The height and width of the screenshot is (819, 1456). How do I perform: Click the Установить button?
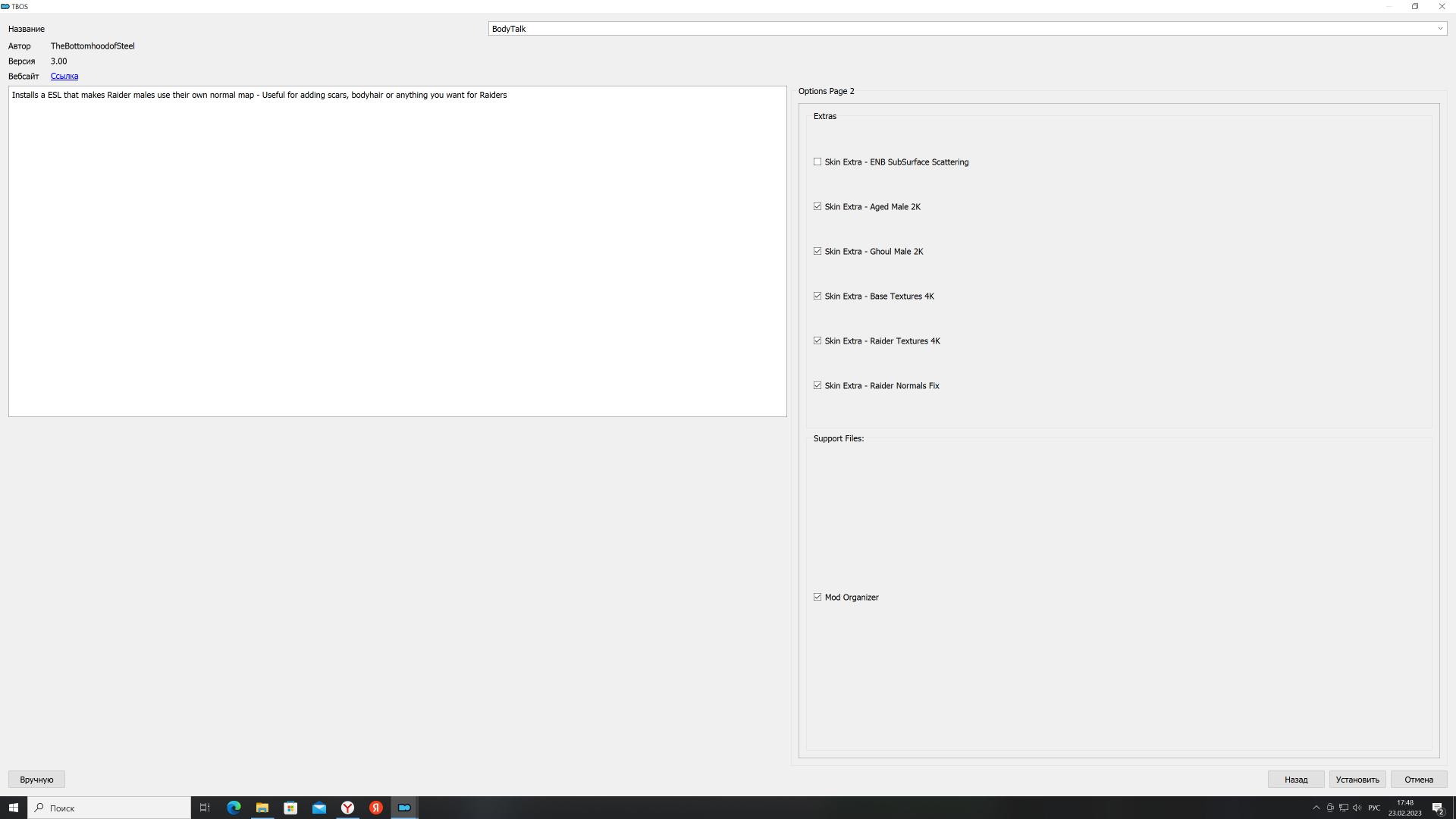coord(1357,780)
